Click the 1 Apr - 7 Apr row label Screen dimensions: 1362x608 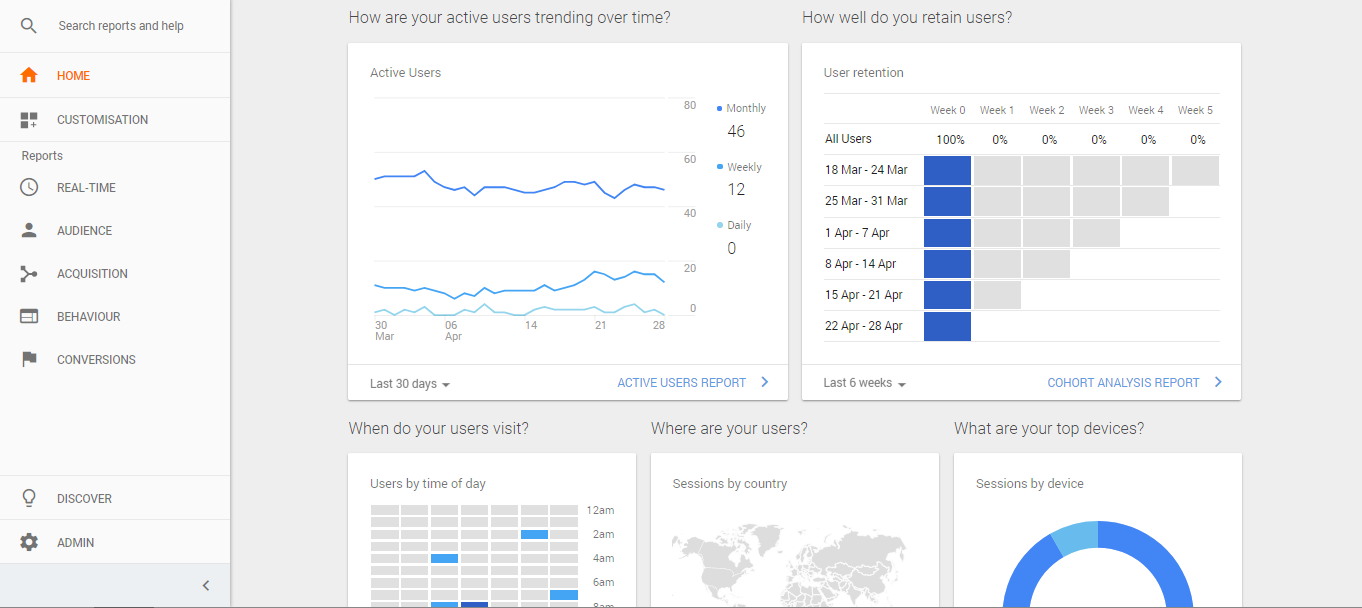(857, 233)
